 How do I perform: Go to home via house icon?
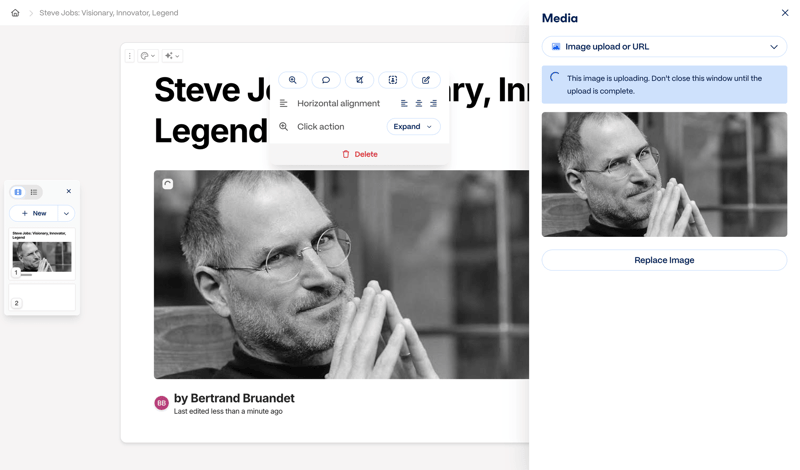coord(15,13)
